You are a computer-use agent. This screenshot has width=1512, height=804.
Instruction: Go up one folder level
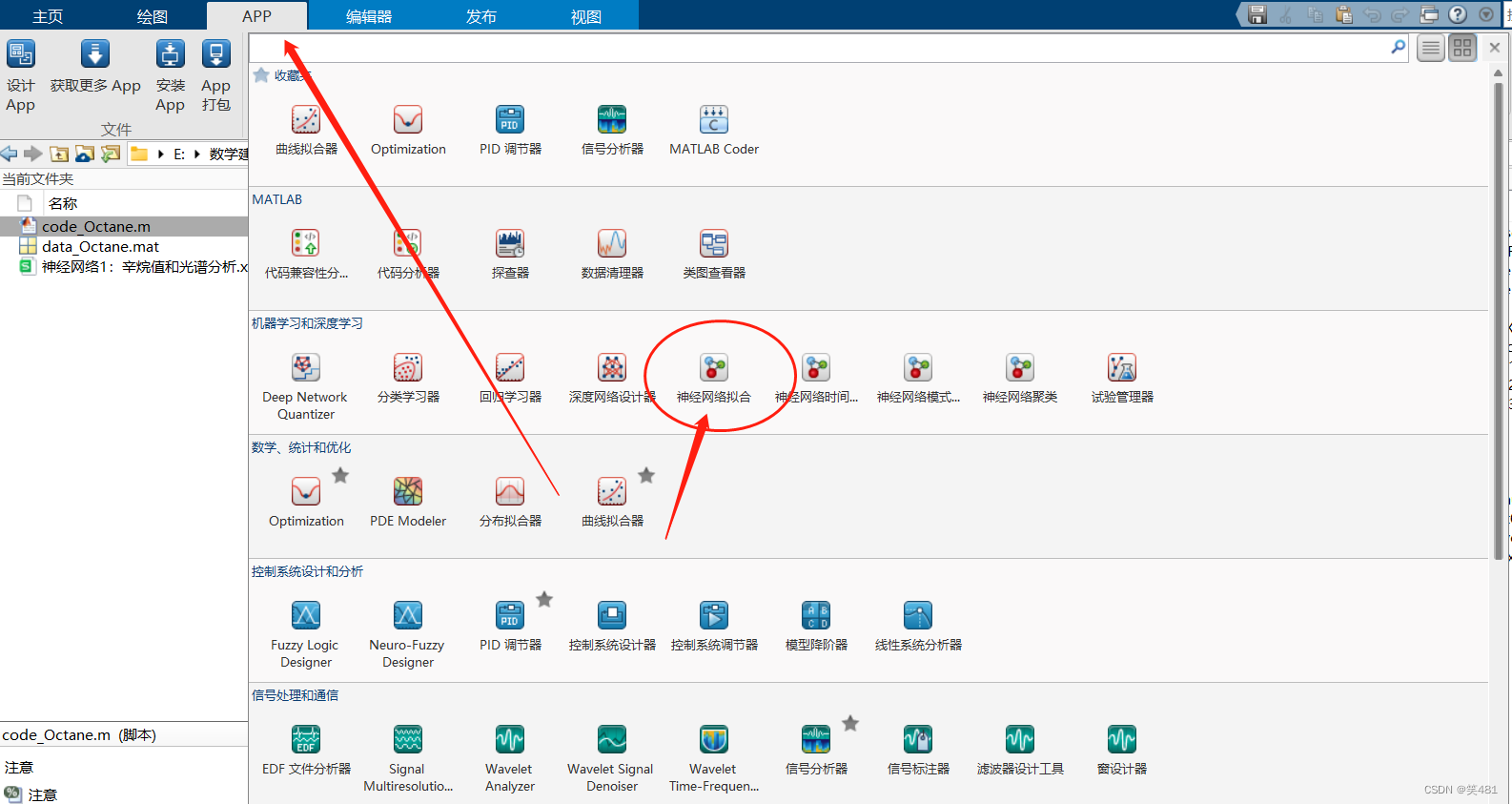point(59,154)
